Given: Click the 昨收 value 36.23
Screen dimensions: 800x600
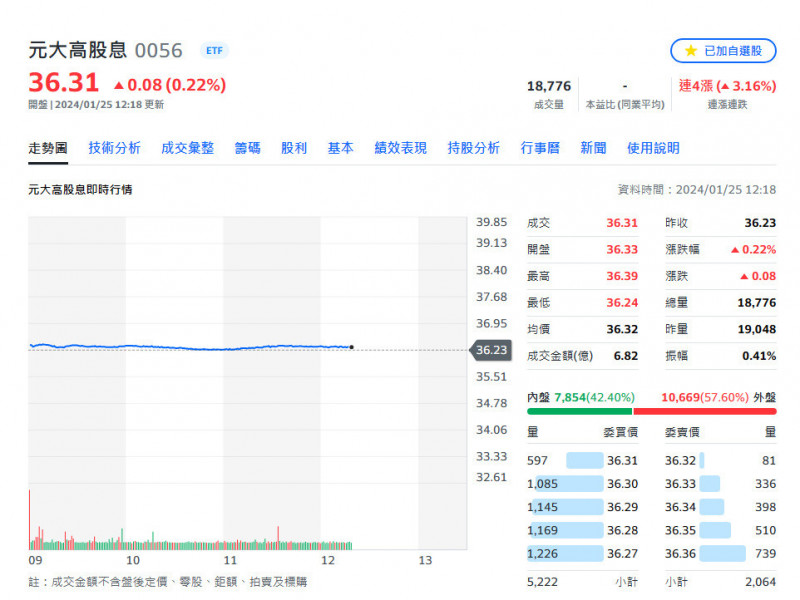Looking at the screenshot, I should point(760,223).
